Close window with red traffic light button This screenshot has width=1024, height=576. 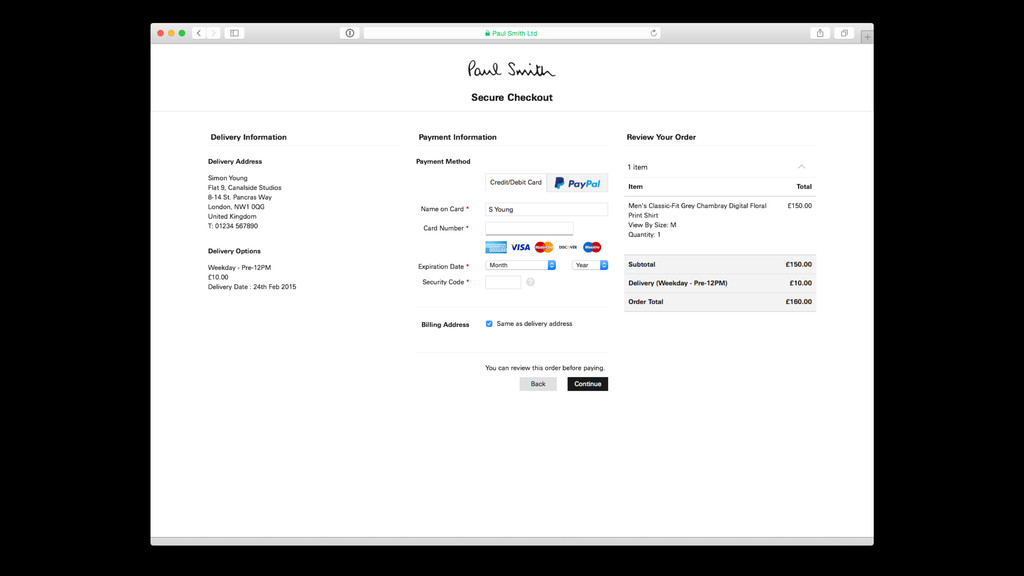coord(161,33)
